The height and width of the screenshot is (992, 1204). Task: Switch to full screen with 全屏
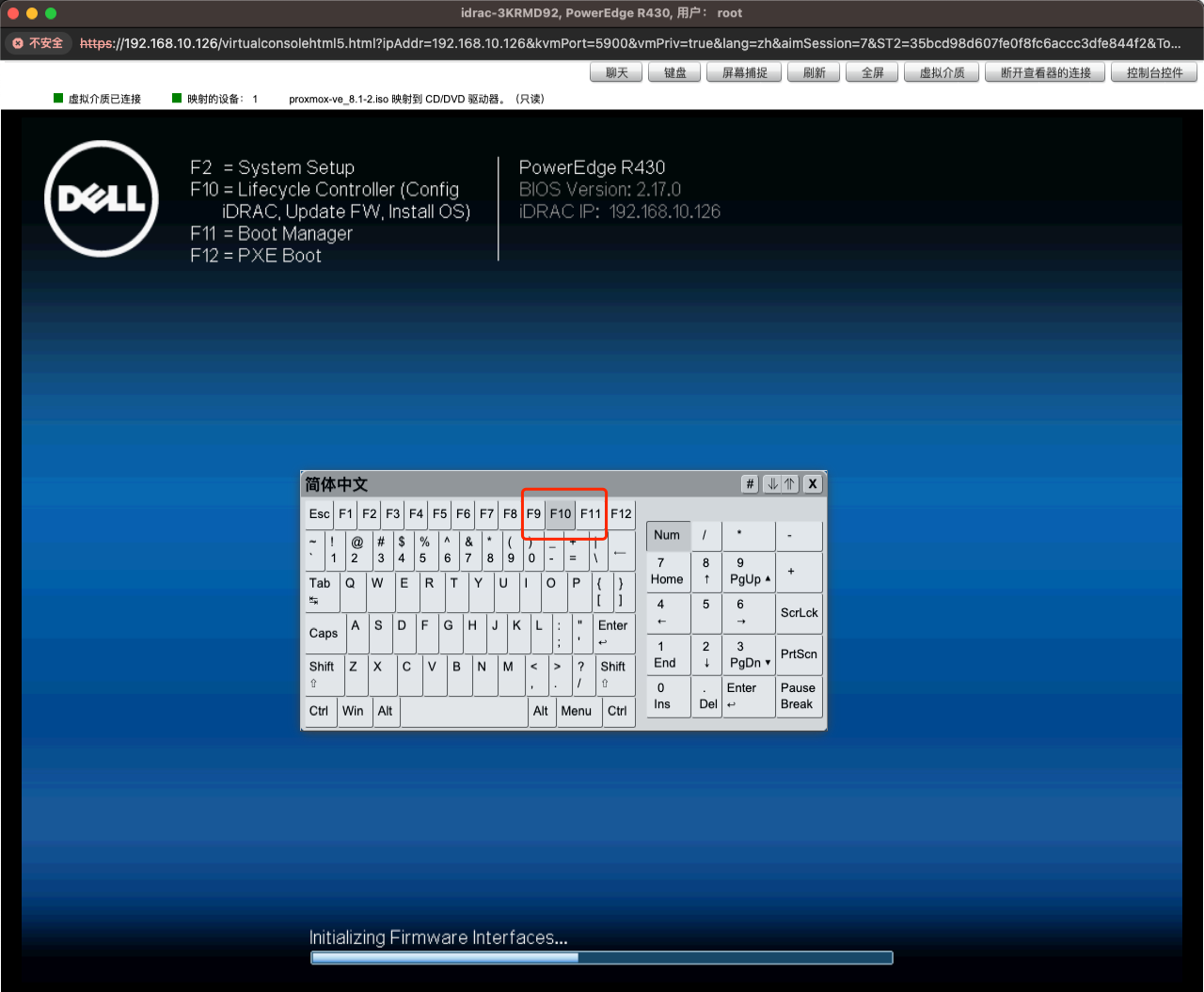tap(872, 72)
